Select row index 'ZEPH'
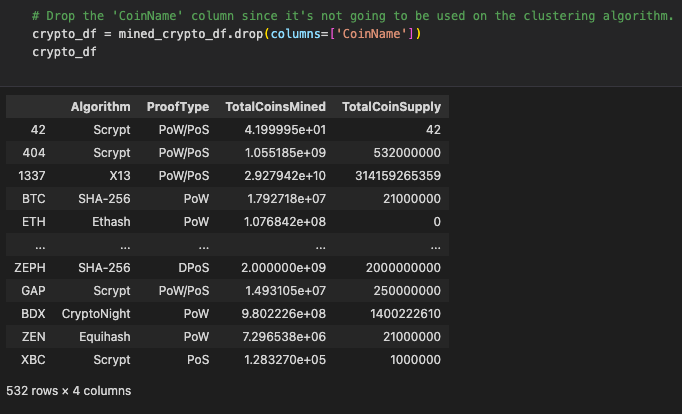The height and width of the screenshot is (414, 682). click(x=30, y=267)
